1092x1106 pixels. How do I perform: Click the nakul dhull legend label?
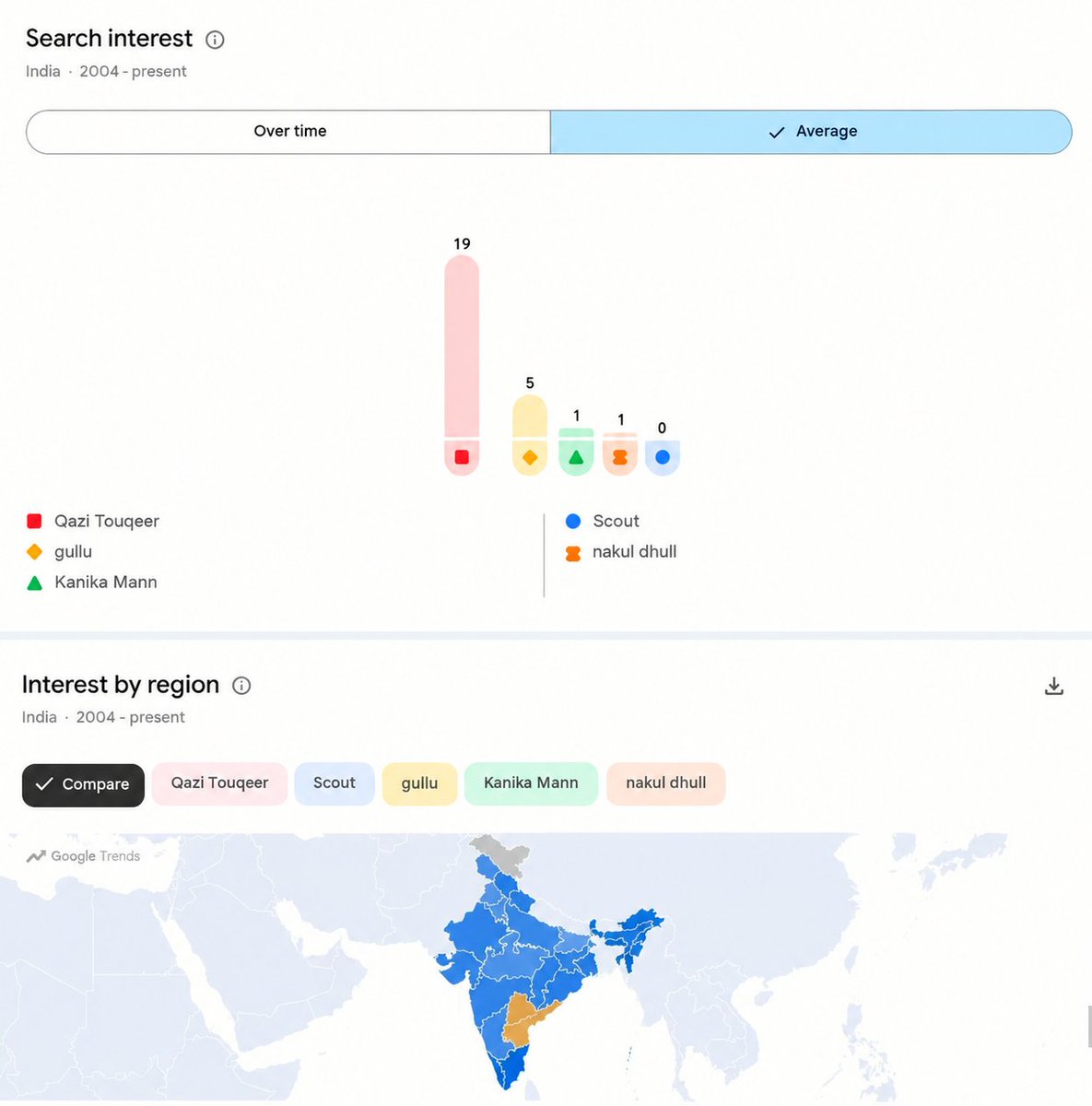(634, 551)
